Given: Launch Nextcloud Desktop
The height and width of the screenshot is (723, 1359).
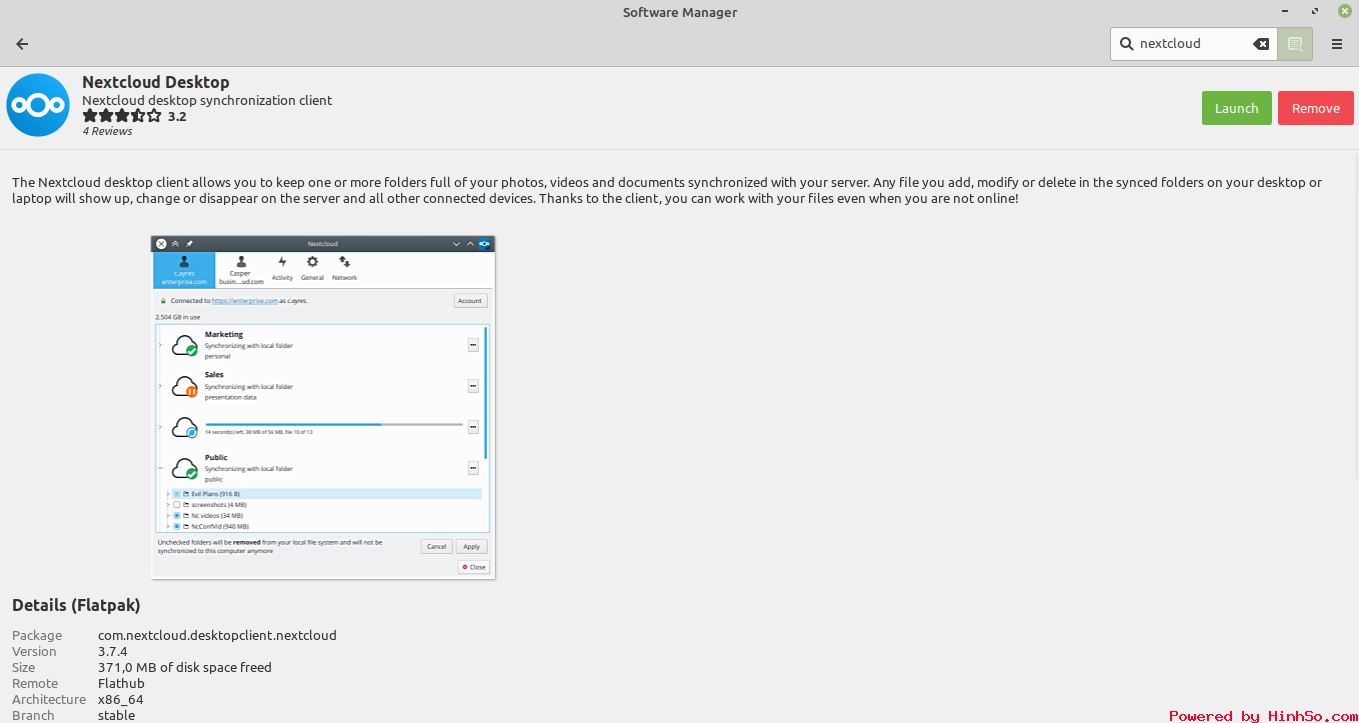Looking at the screenshot, I should point(1237,108).
